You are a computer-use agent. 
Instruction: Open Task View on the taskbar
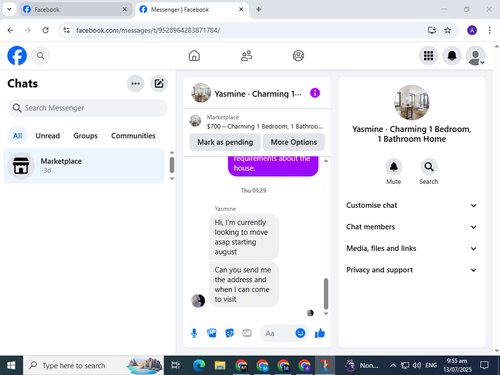click(x=175, y=366)
